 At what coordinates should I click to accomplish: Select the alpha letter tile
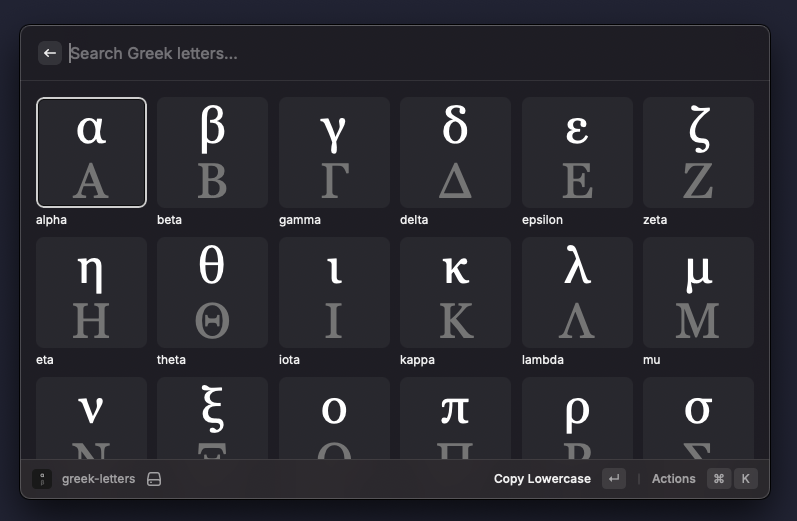[x=91, y=152]
